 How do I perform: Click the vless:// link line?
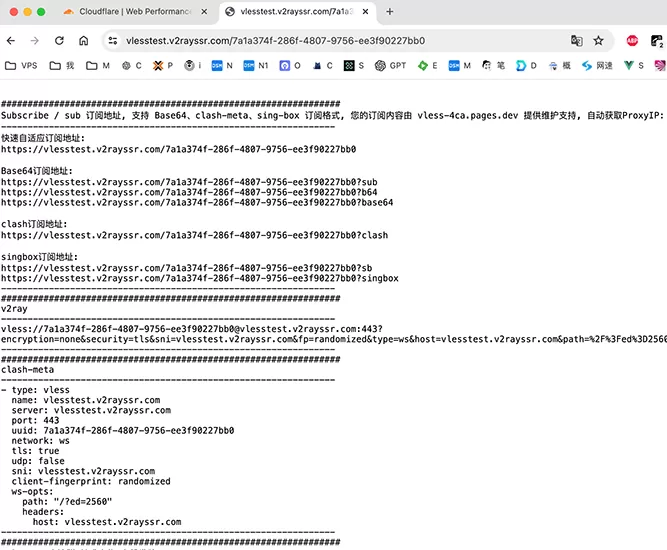tap(192, 329)
